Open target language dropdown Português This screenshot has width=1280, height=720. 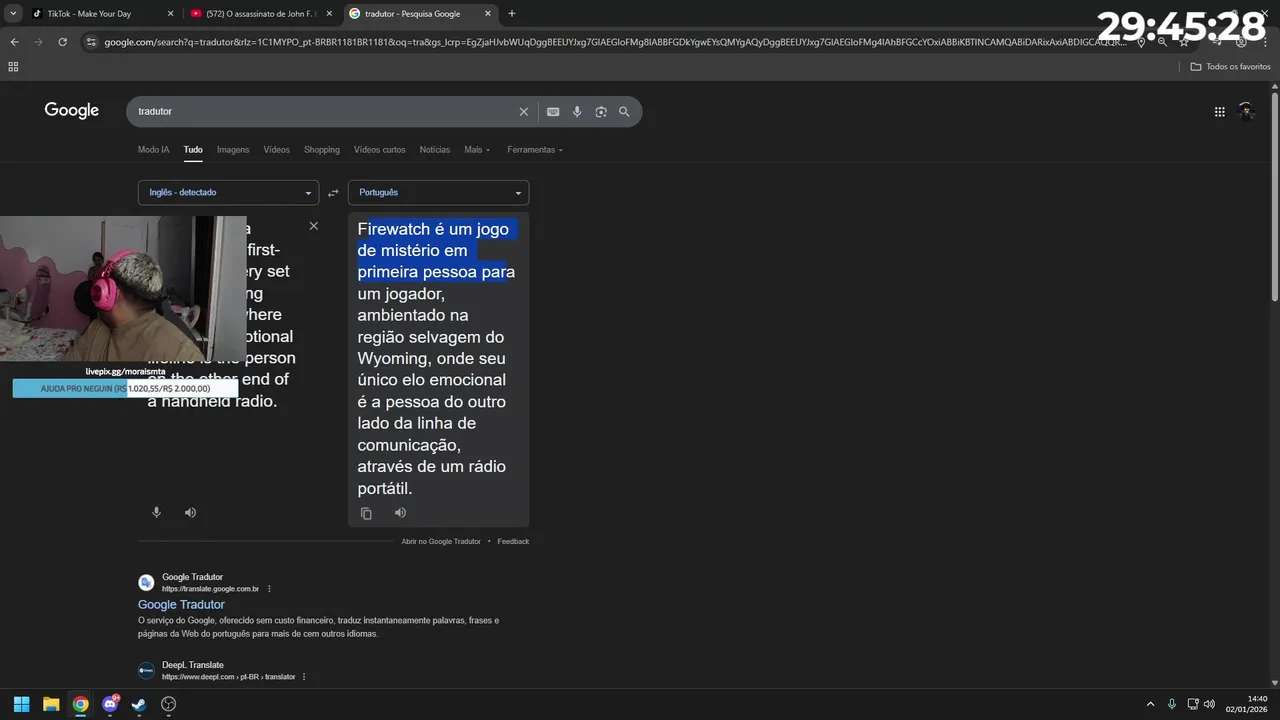(438, 192)
